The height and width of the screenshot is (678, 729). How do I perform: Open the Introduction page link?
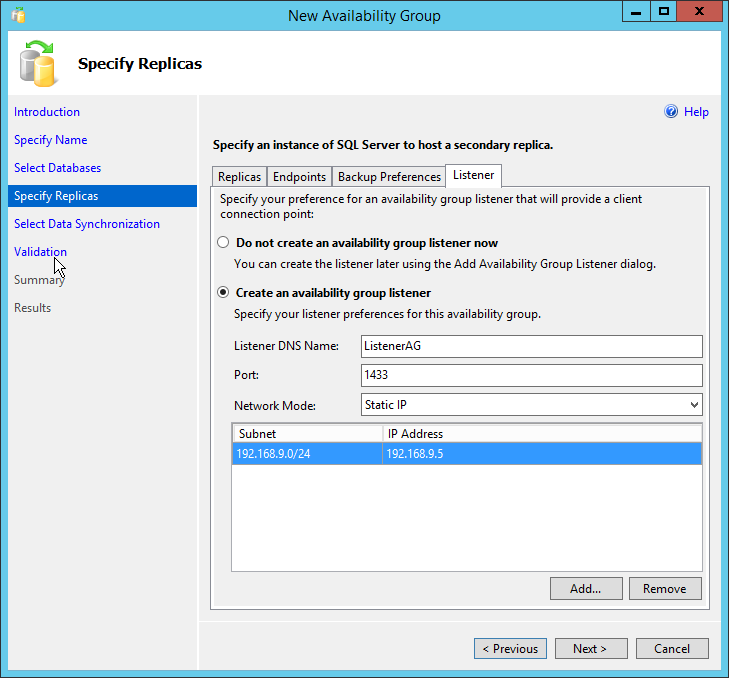pos(47,112)
